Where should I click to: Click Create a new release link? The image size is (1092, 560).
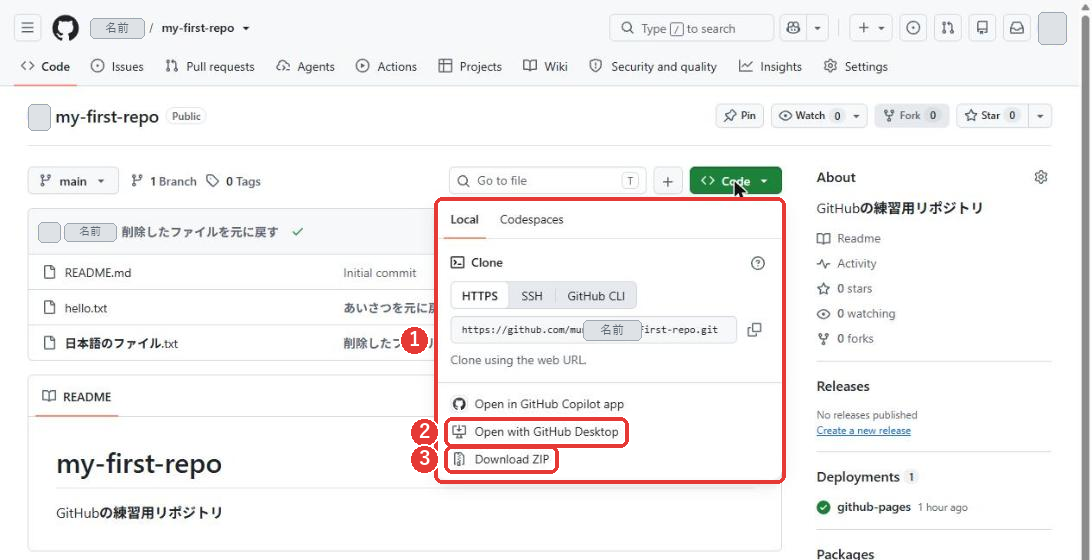pyautogui.click(x=864, y=430)
